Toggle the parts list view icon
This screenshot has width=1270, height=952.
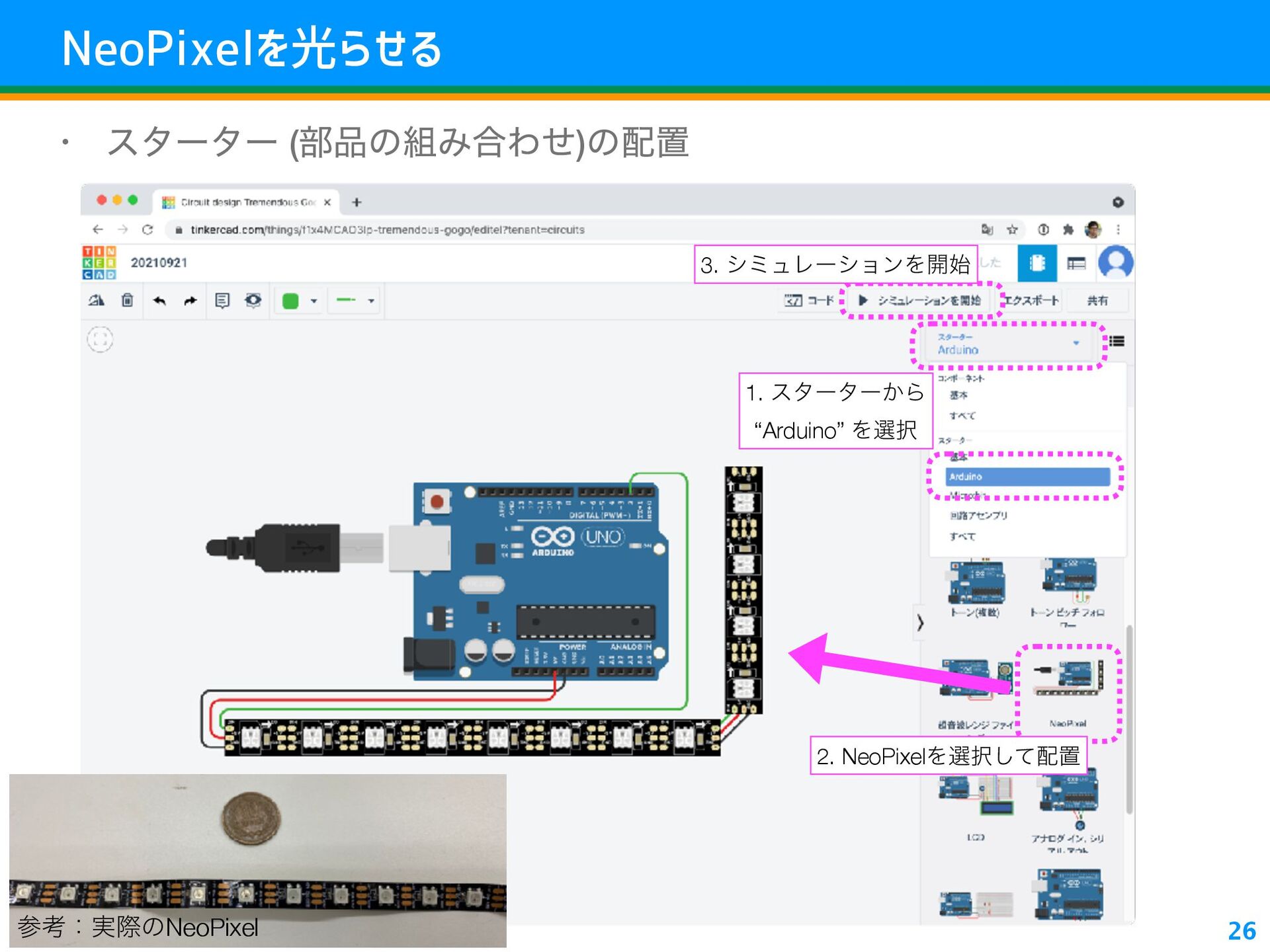1117,341
